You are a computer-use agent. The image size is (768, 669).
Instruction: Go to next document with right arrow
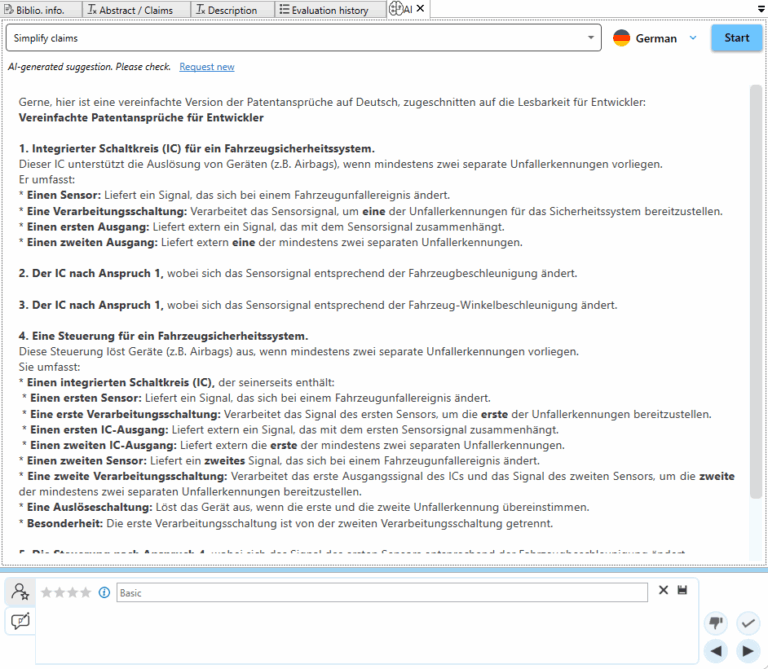[748, 651]
